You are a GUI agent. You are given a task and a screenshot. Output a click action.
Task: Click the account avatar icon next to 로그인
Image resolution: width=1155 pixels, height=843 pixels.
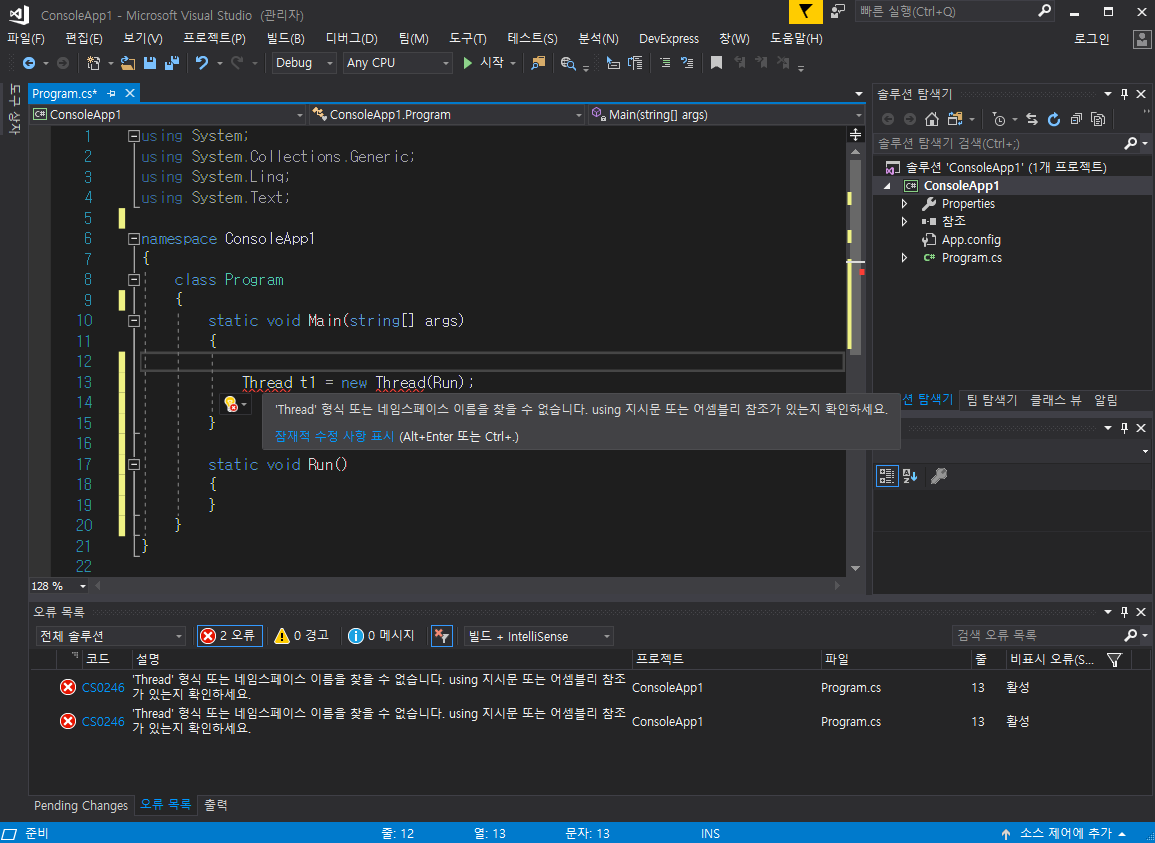click(1142, 39)
